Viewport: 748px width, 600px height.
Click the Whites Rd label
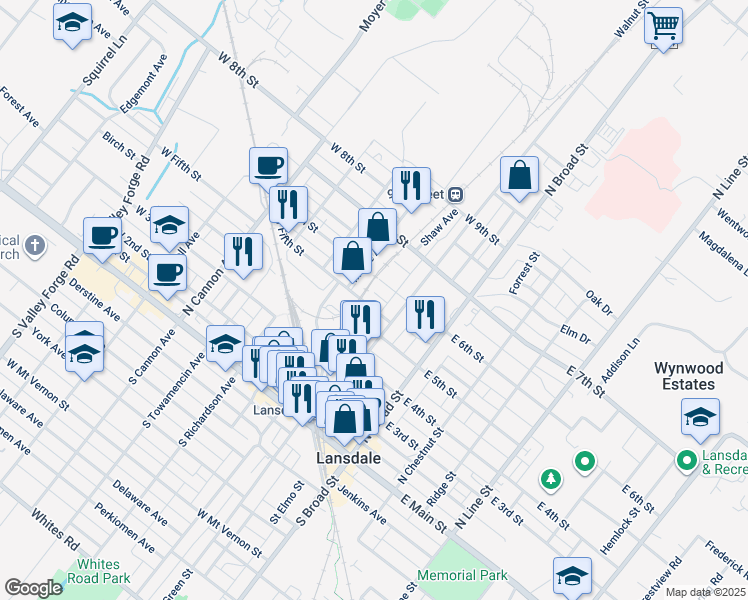pos(55,529)
